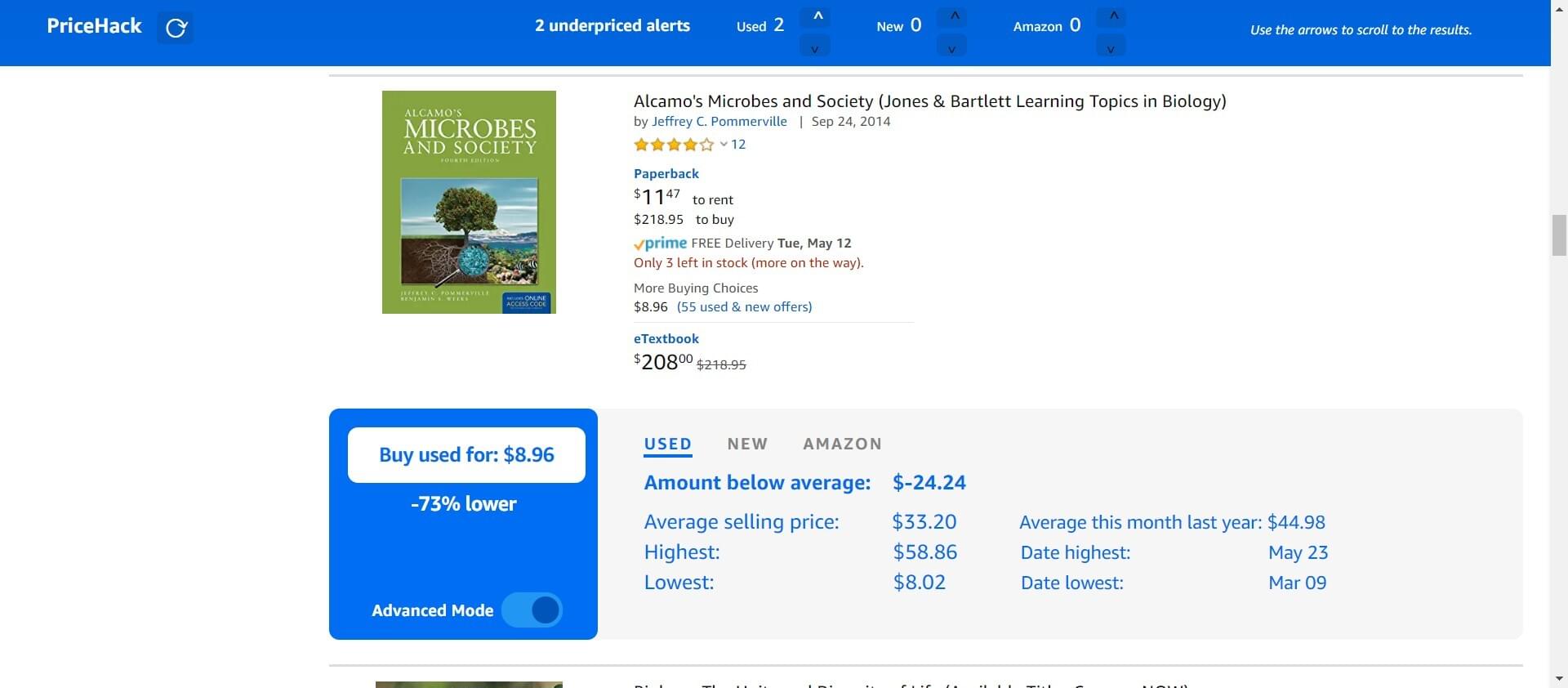Click the 2 underpriced alerts text

[612, 26]
